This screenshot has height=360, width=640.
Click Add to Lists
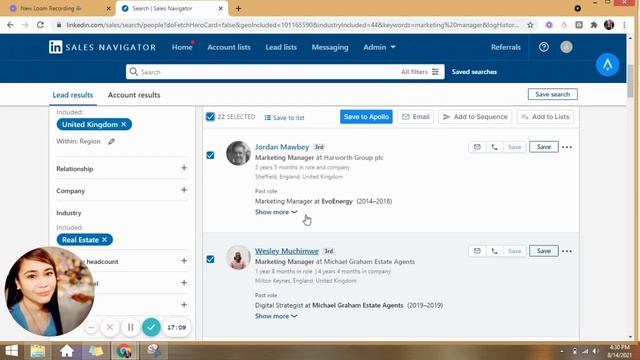545,117
